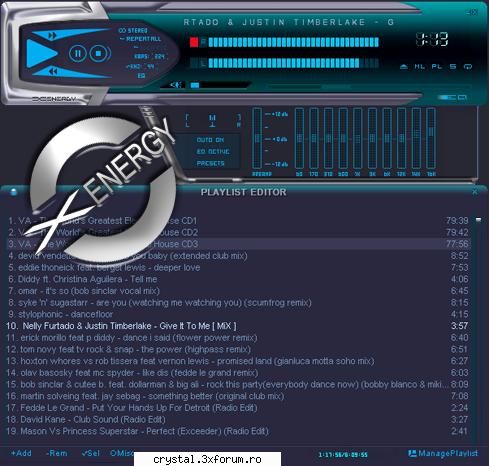
Task: Open the -Rem menu
Action: coord(57,453)
